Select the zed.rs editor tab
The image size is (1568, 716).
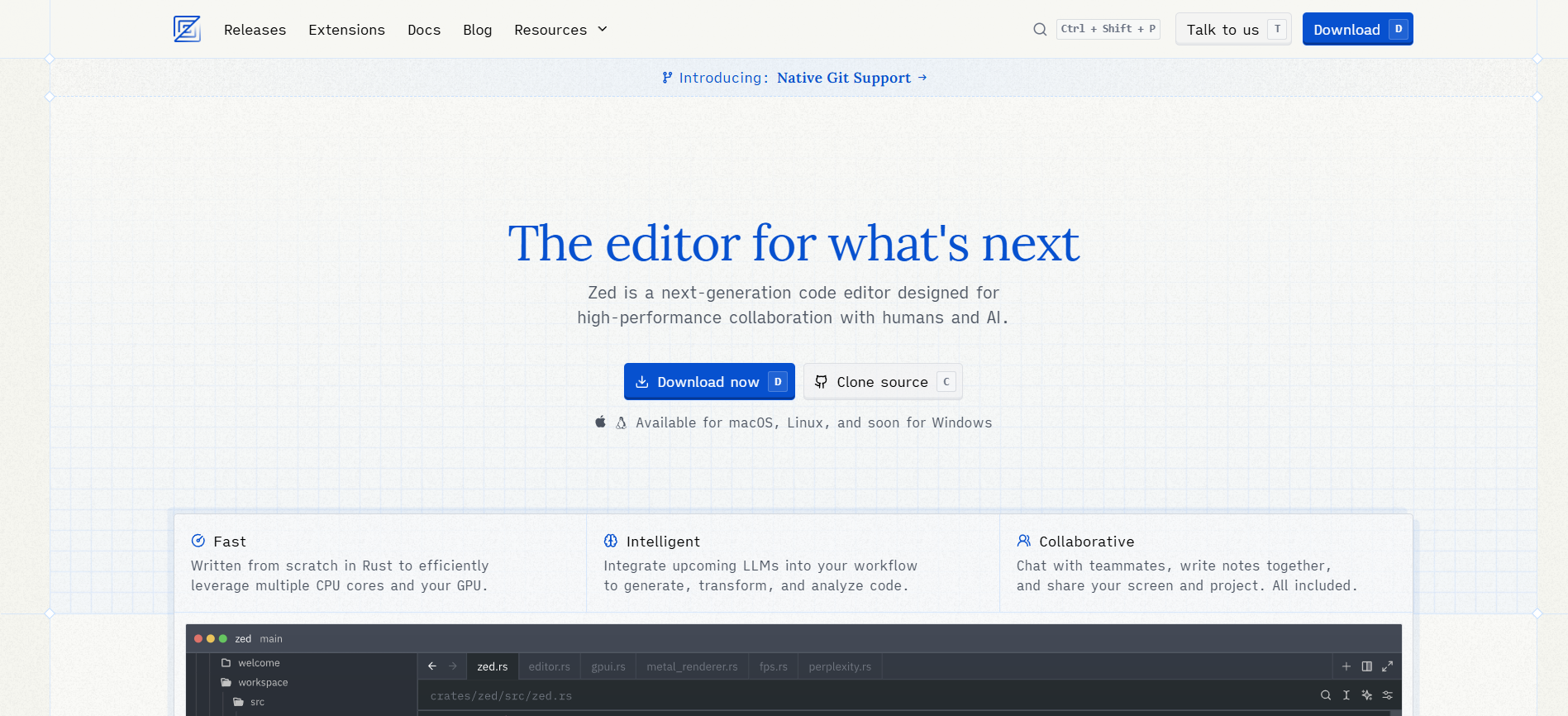click(493, 666)
